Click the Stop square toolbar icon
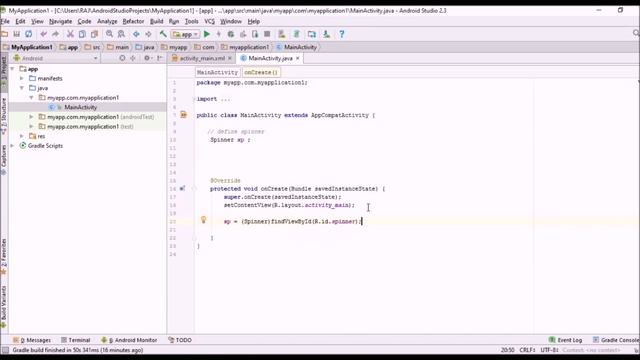Viewport: 640px width, 360px height. click(267, 34)
